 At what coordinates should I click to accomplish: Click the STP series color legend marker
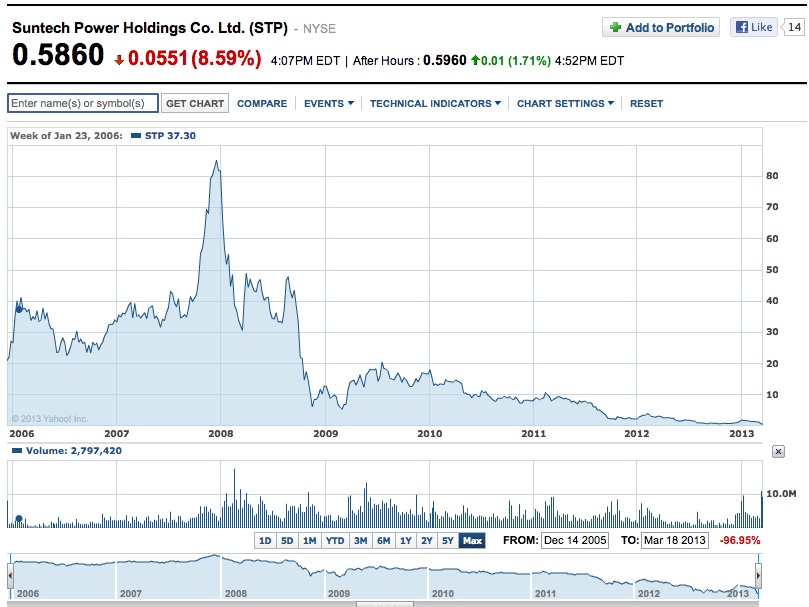pyautogui.click(x=137, y=135)
